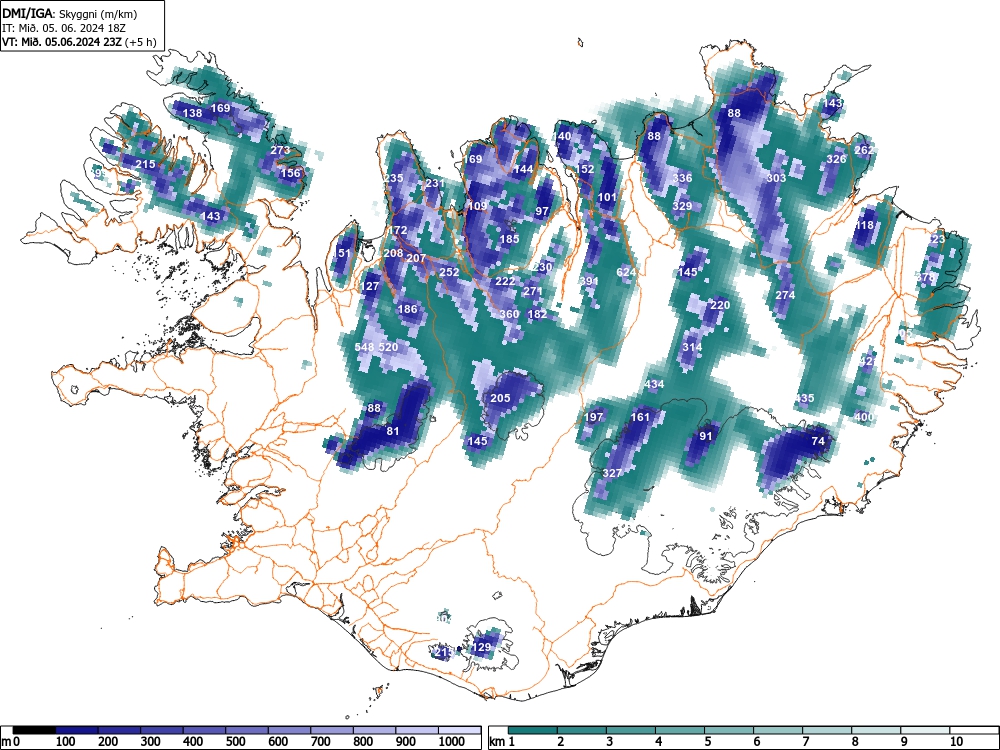Click the DMI/IGA Skyggni (m/km) title text
The width and height of the screenshot is (1000, 750).
click(70, 13)
